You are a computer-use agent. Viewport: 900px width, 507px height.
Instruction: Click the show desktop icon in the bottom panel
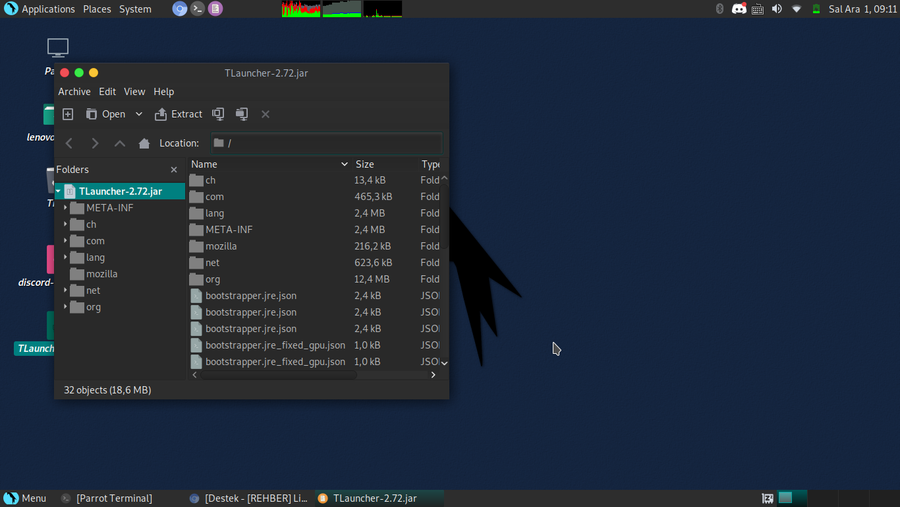767,498
